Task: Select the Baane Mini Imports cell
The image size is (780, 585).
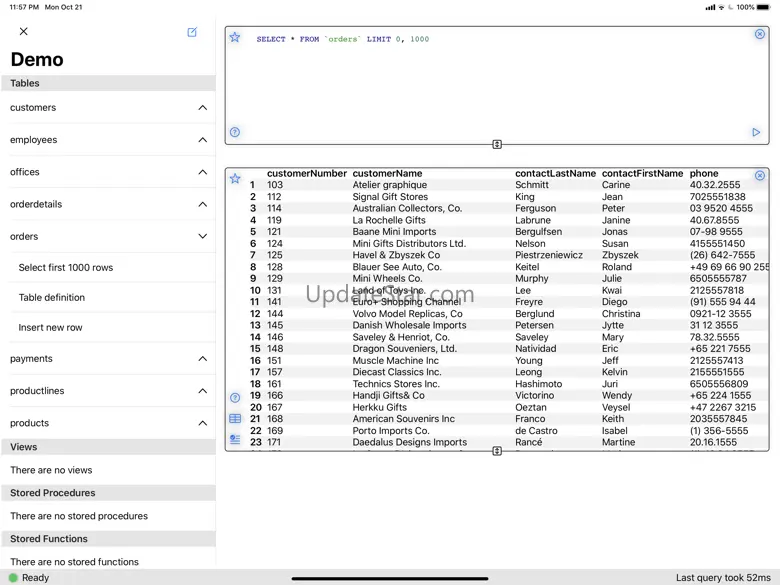Action: pos(394,231)
